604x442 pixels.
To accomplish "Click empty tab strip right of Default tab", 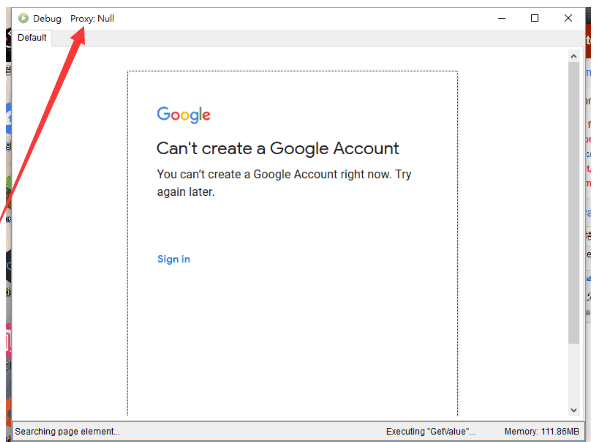I will [300, 38].
